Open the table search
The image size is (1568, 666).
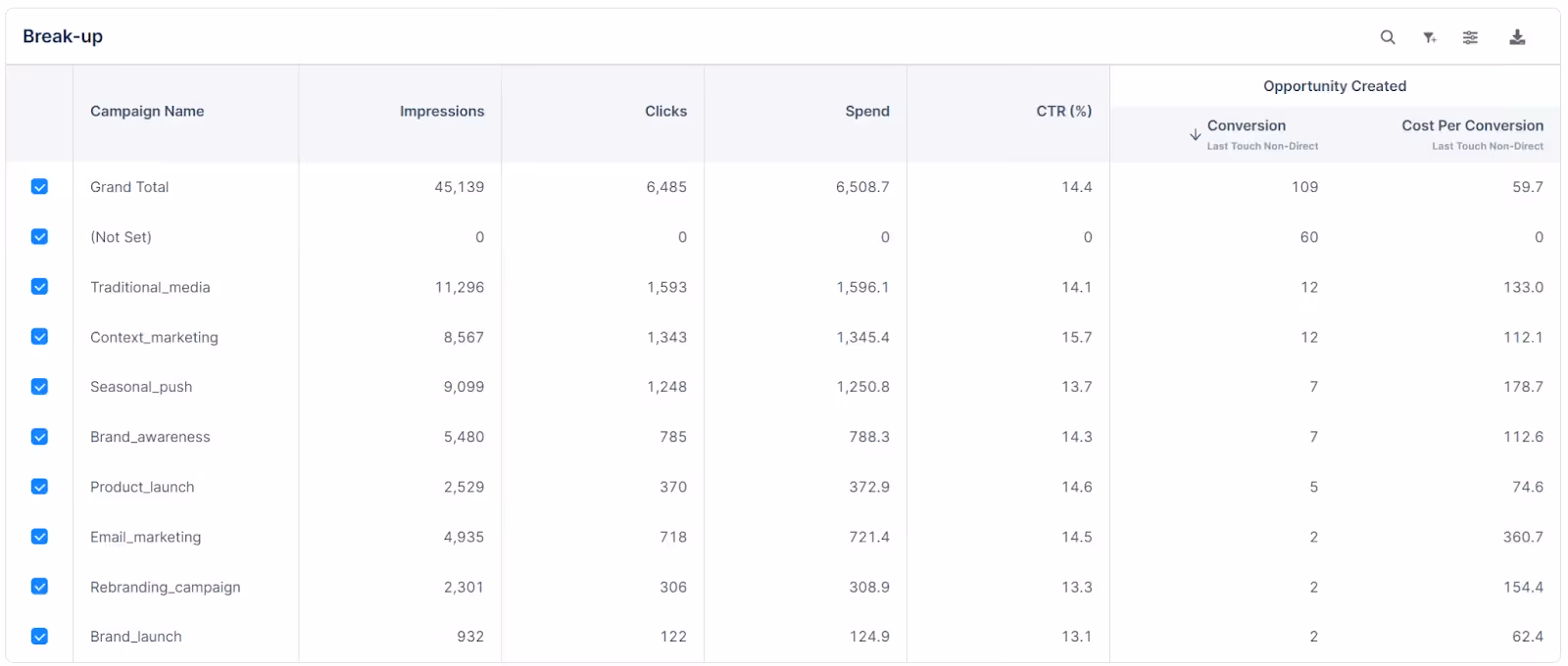[x=1388, y=36]
